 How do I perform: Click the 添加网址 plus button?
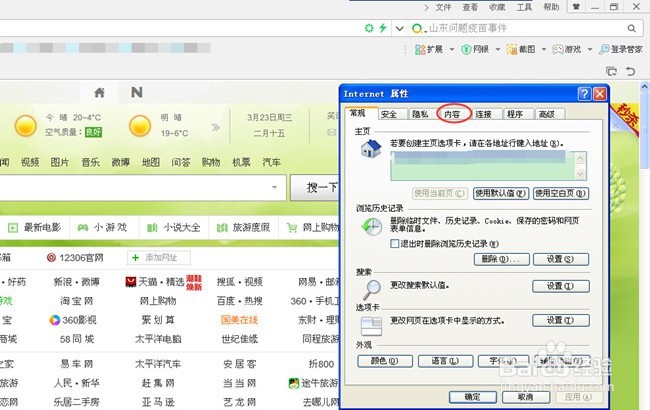point(159,258)
